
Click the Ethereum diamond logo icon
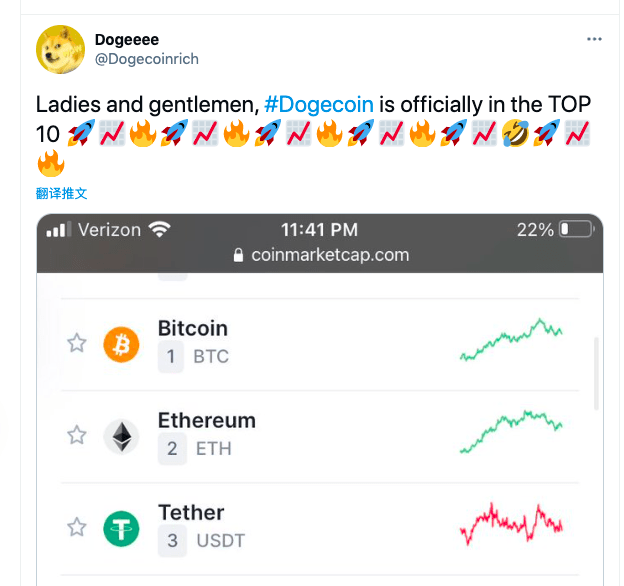pos(122,436)
